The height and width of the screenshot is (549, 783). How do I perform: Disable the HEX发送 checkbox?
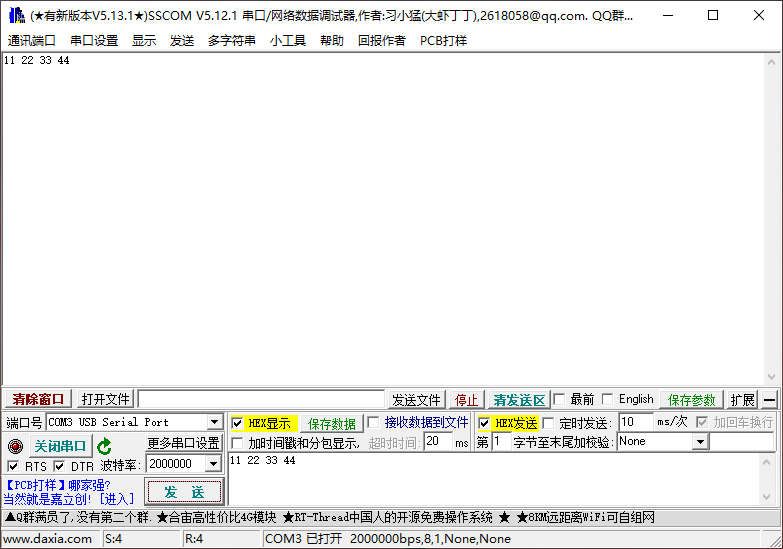(x=484, y=423)
